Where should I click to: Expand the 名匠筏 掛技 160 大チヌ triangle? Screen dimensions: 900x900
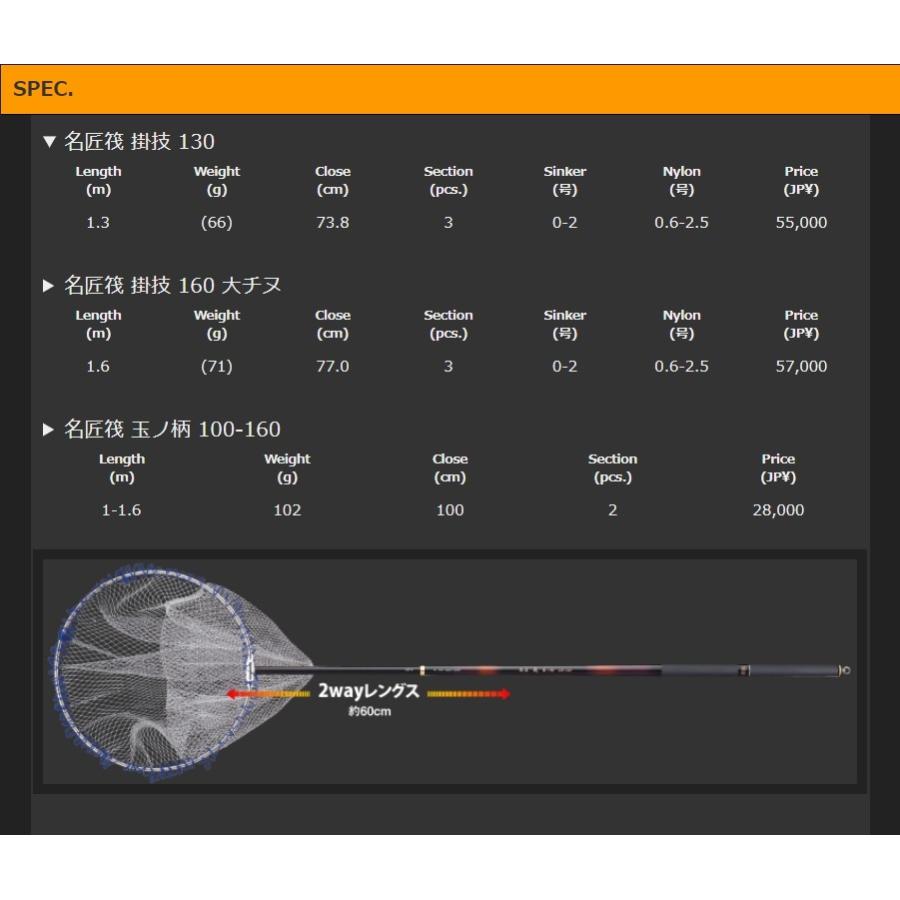click(48, 286)
